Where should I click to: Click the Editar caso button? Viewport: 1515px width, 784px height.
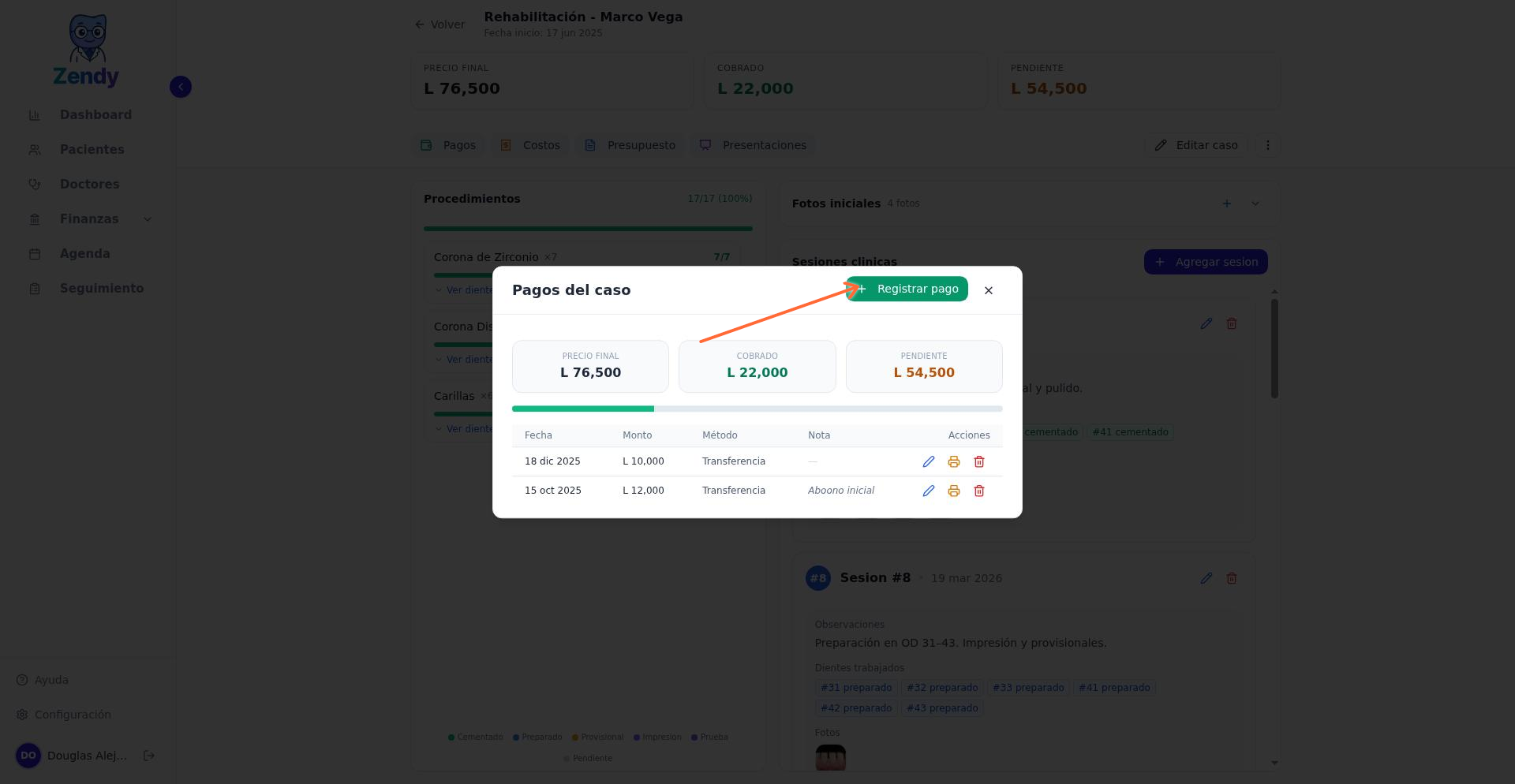pyautogui.click(x=1196, y=145)
